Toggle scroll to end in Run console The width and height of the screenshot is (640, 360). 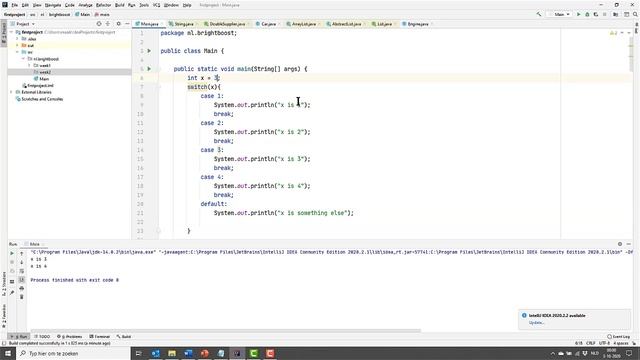tap(22, 280)
